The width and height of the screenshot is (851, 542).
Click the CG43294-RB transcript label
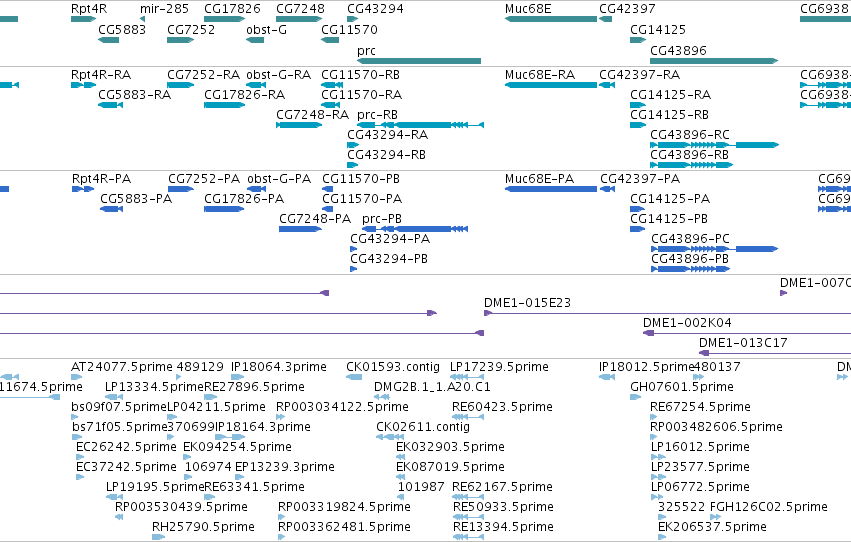pos(386,155)
